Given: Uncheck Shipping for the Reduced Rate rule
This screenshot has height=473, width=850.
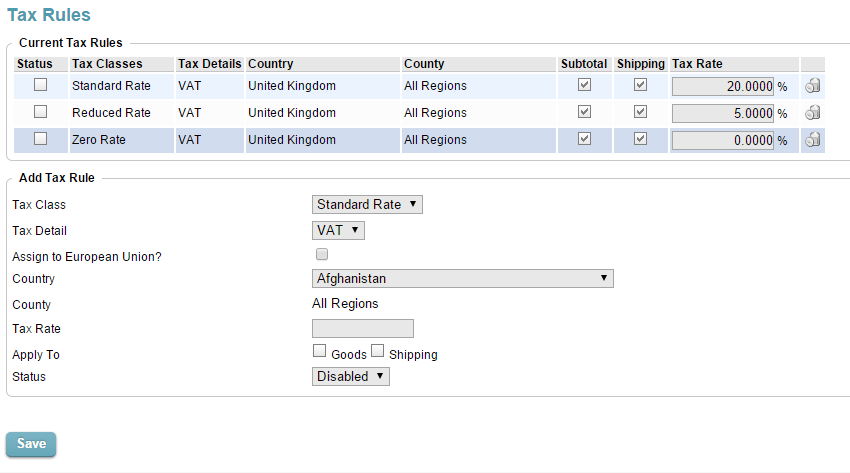Looking at the screenshot, I should tap(641, 112).
